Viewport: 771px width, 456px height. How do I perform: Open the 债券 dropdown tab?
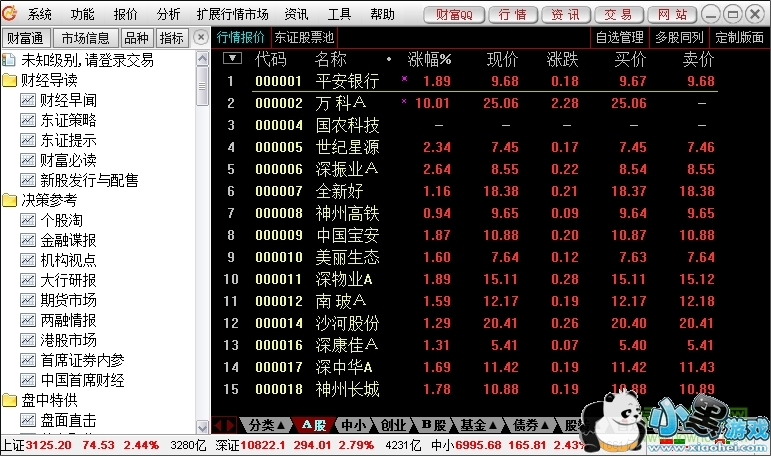(x=531, y=425)
